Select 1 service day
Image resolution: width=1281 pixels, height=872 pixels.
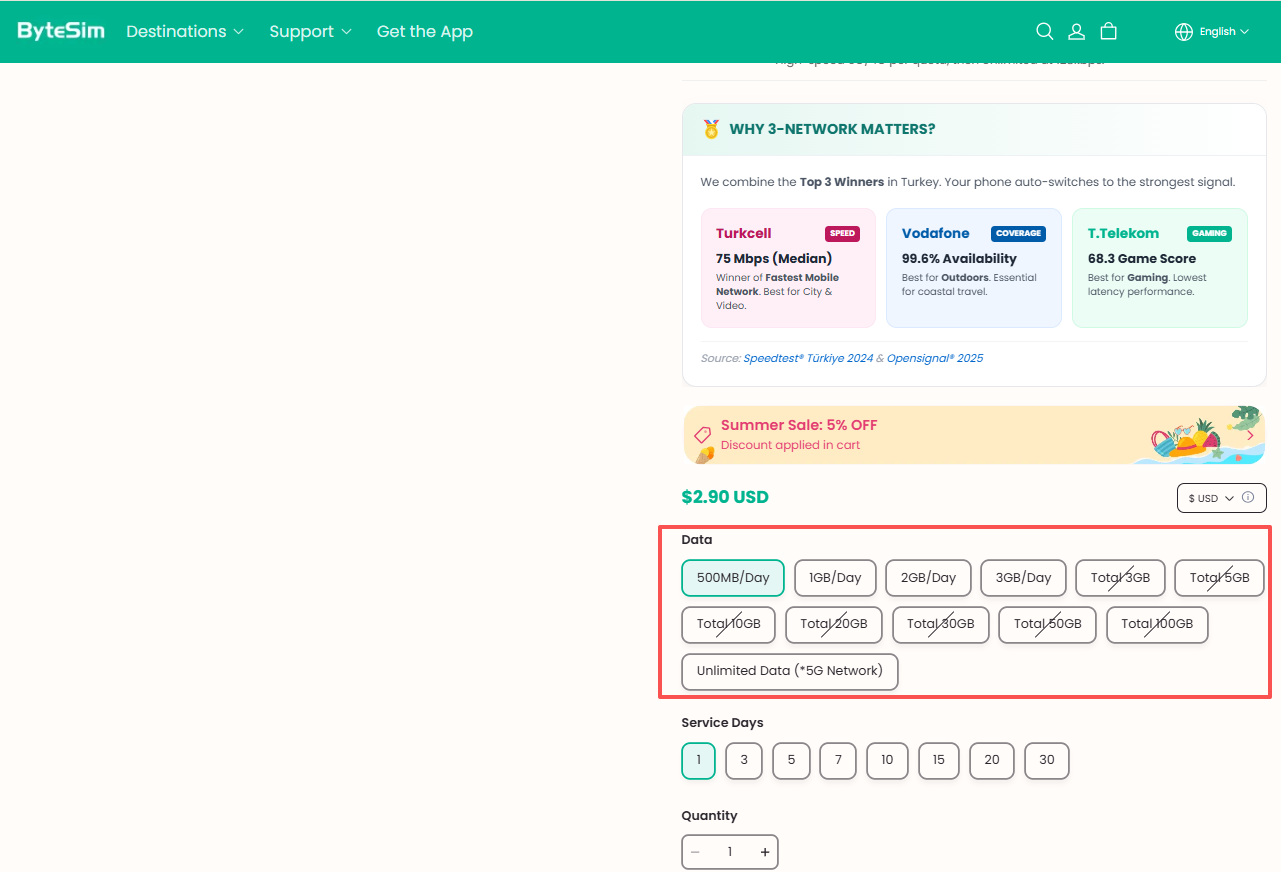pyautogui.click(x=698, y=760)
